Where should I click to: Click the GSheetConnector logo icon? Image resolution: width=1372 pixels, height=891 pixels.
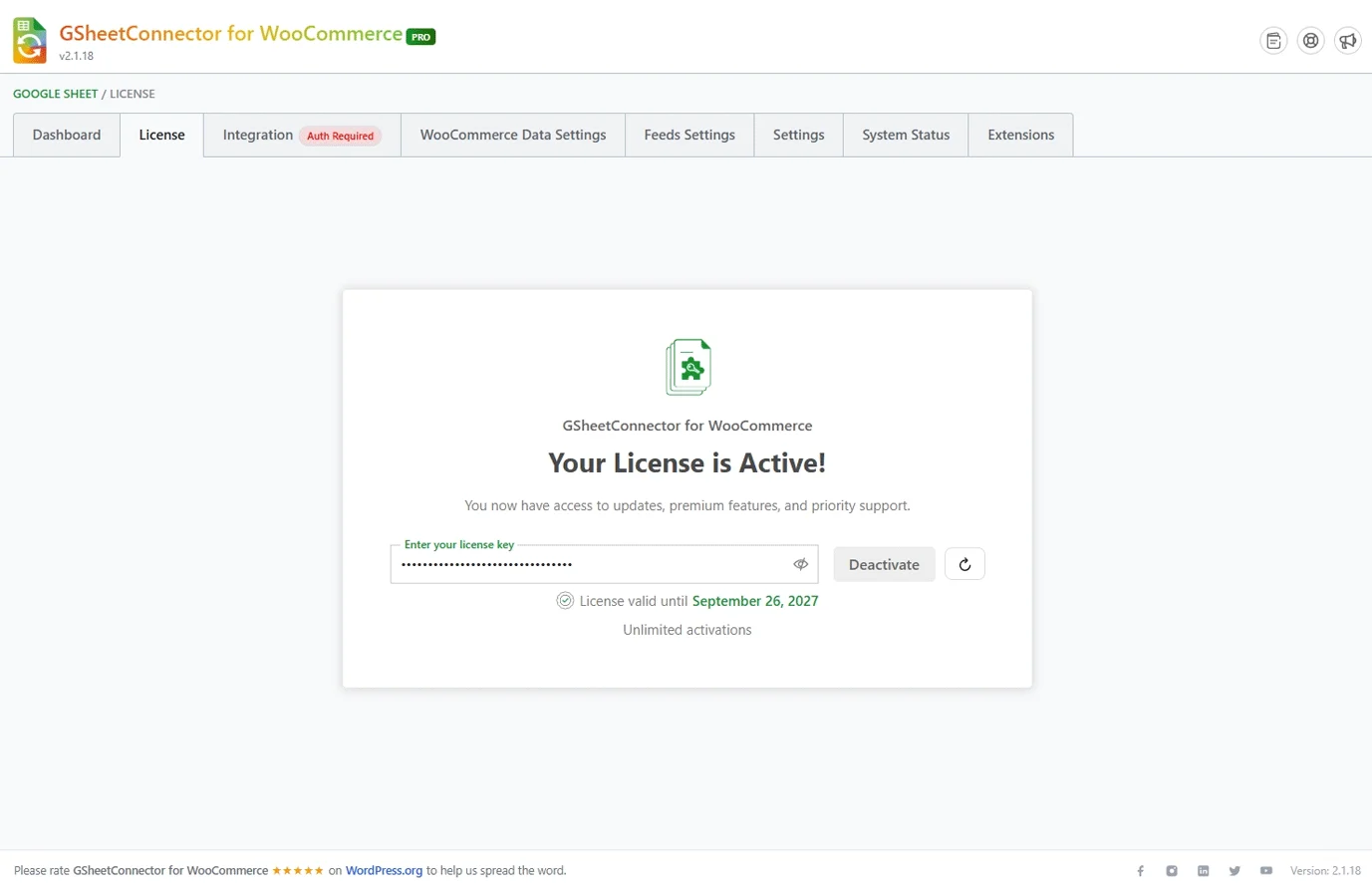point(30,41)
